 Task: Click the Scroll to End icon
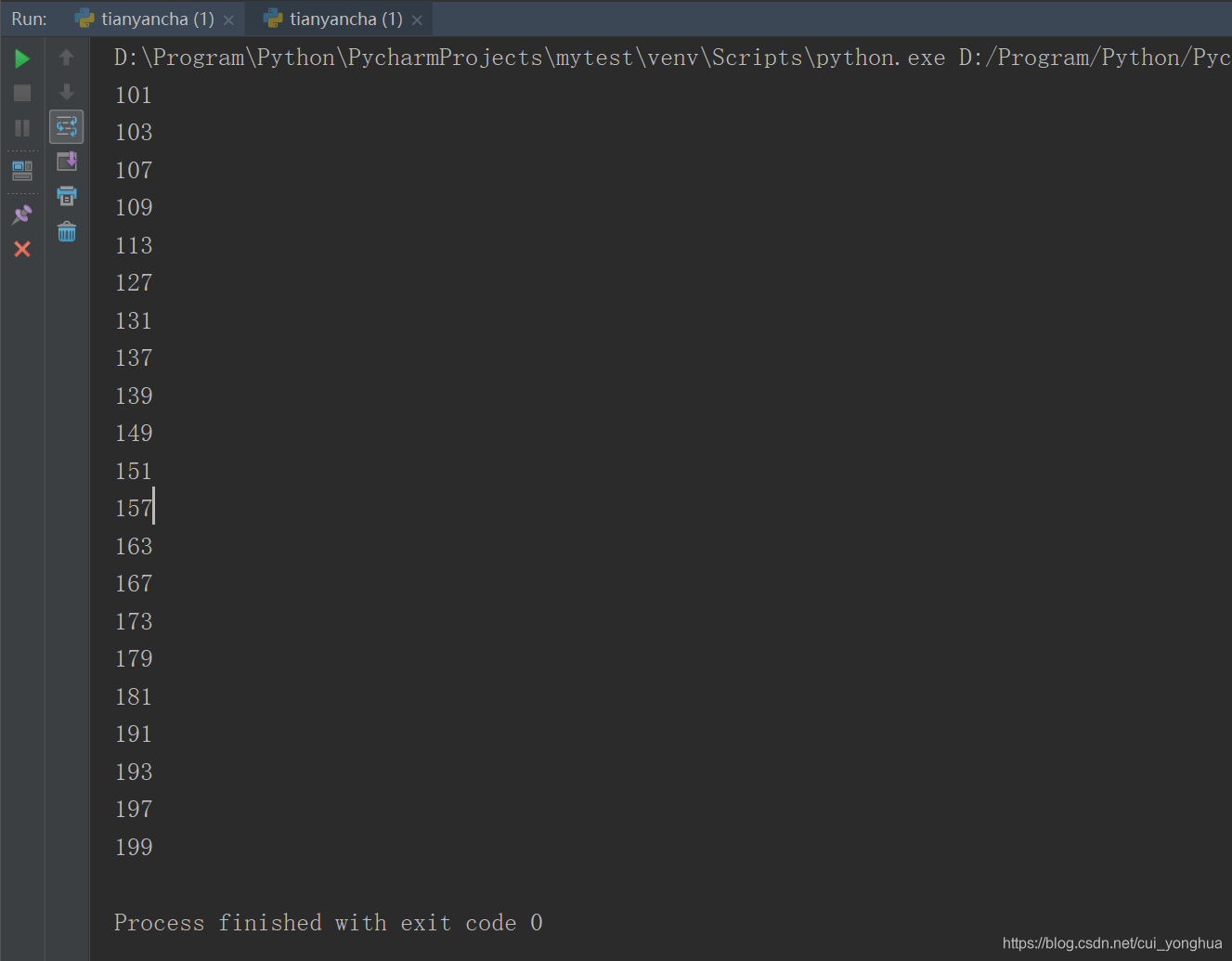[67, 162]
